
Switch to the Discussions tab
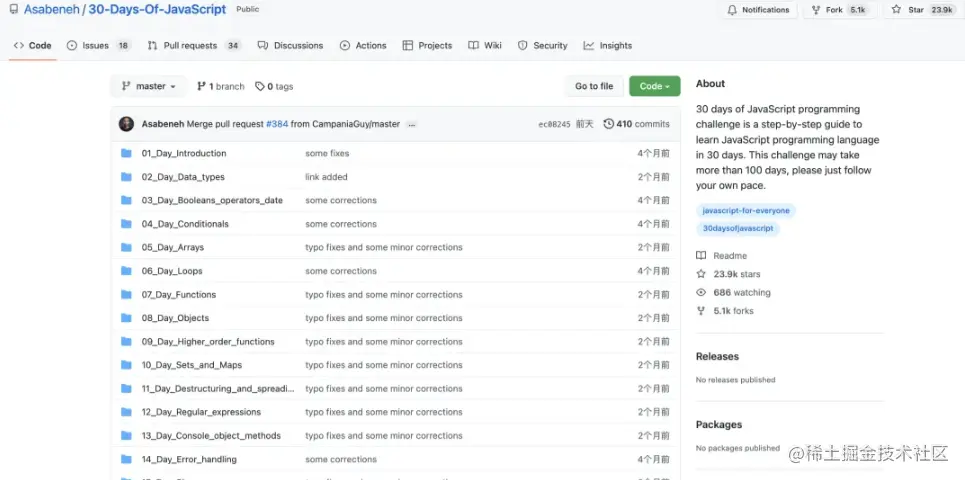290,46
